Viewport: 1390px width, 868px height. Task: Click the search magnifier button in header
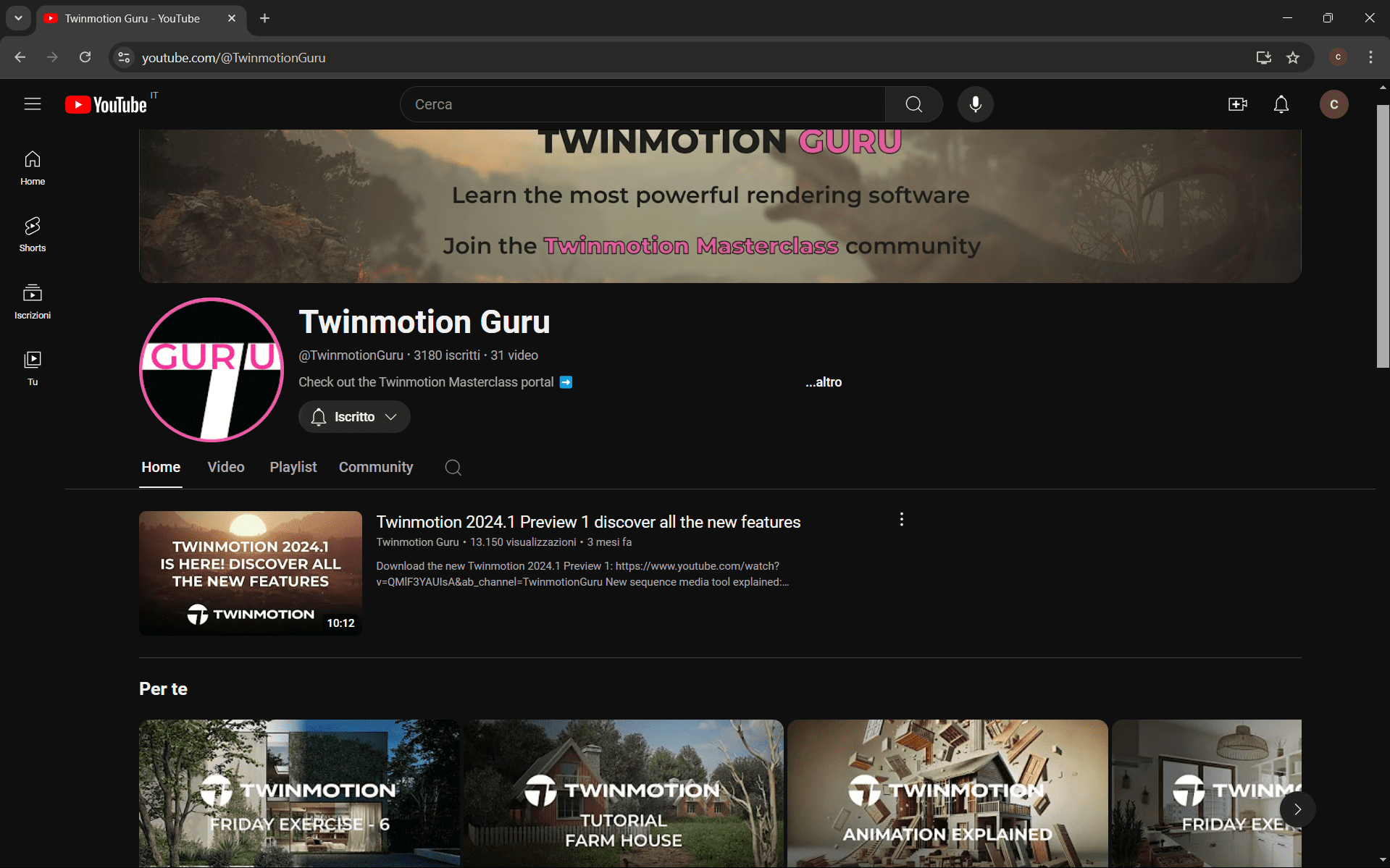pyautogui.click(x=913, y=104)
